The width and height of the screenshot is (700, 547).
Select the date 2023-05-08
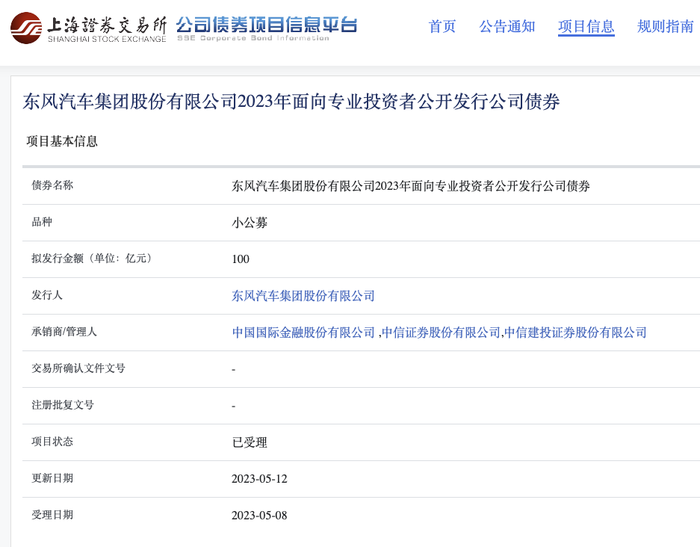259,515
